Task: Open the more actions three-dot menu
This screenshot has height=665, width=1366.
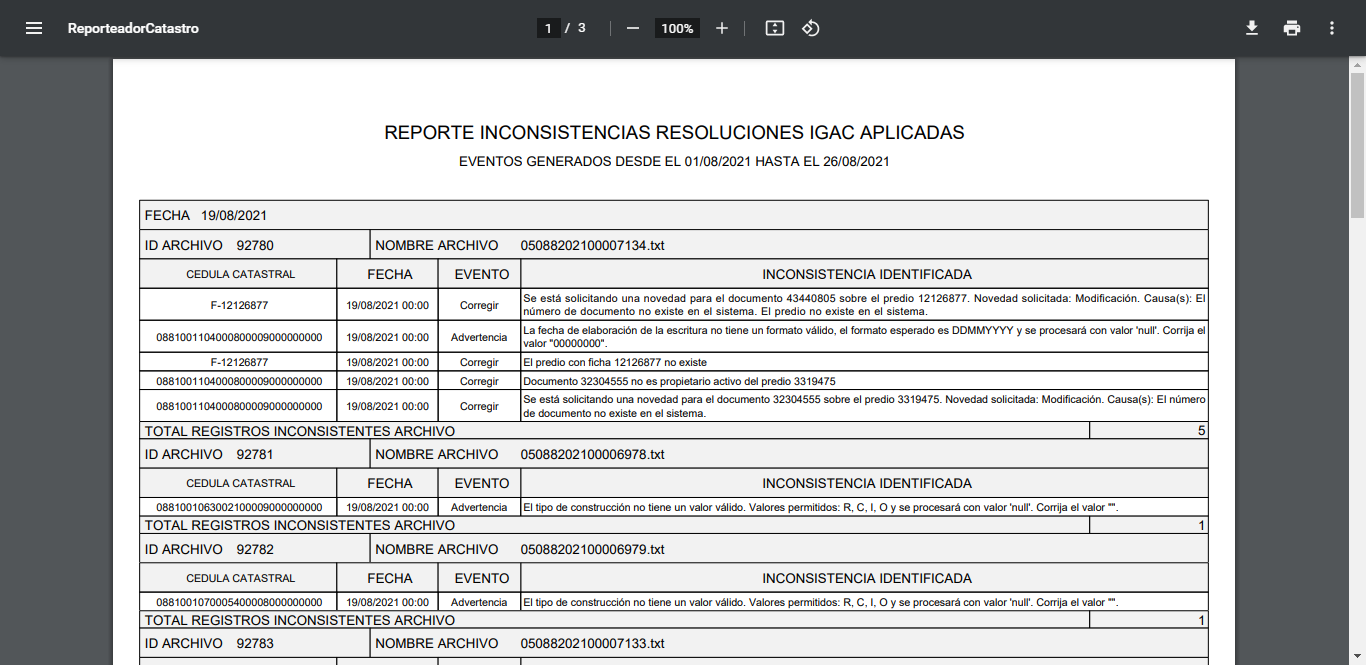Action: coord(1332,28)
